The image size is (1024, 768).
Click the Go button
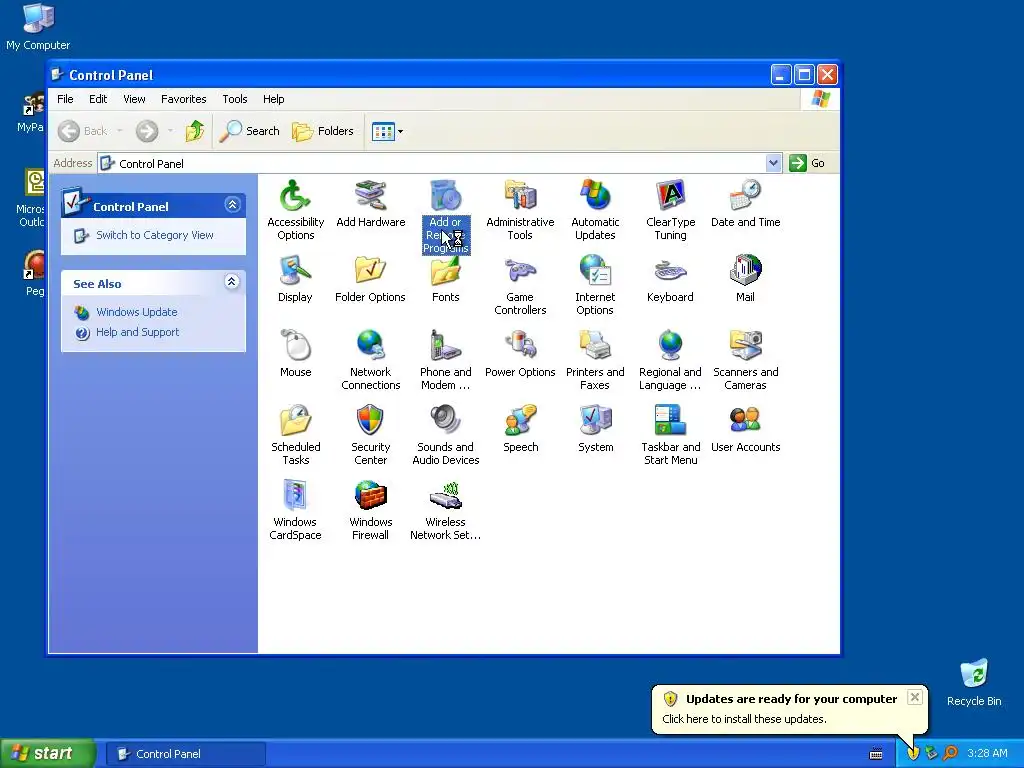pos(808,163)
